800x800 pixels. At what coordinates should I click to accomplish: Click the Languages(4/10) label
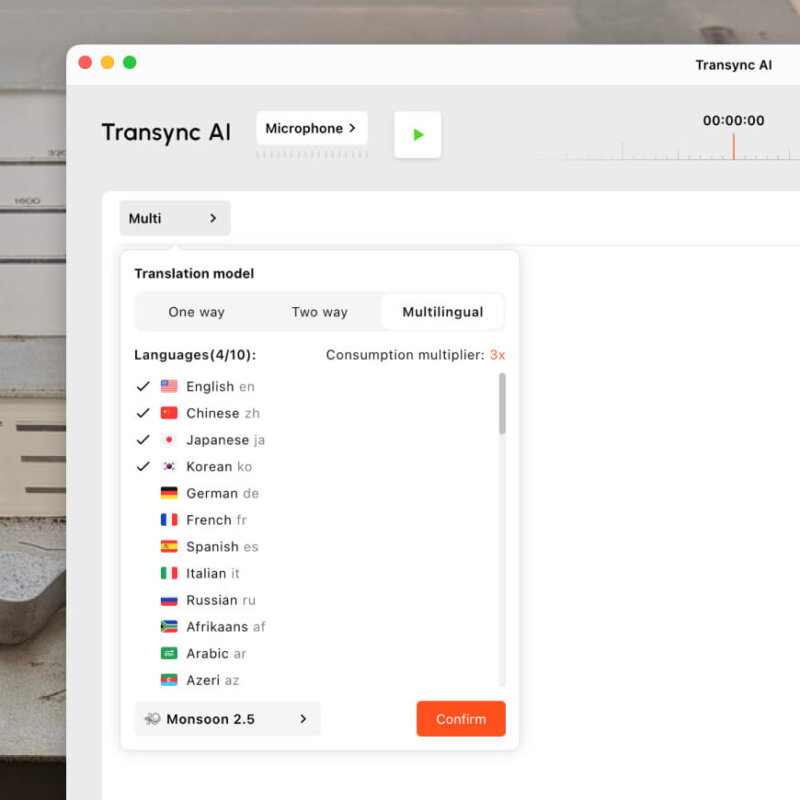click(195, 355)
